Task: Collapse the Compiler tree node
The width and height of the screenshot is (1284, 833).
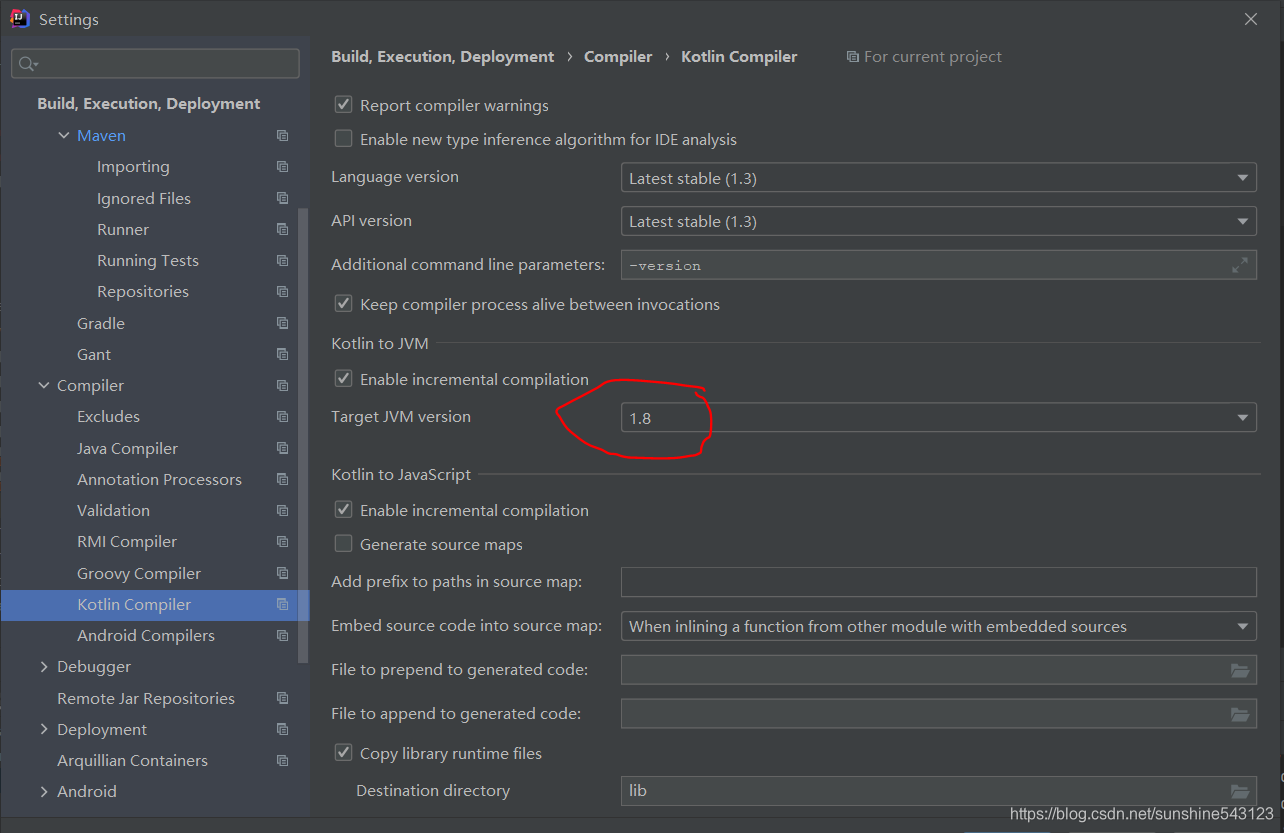Action: tap(44, 386)
